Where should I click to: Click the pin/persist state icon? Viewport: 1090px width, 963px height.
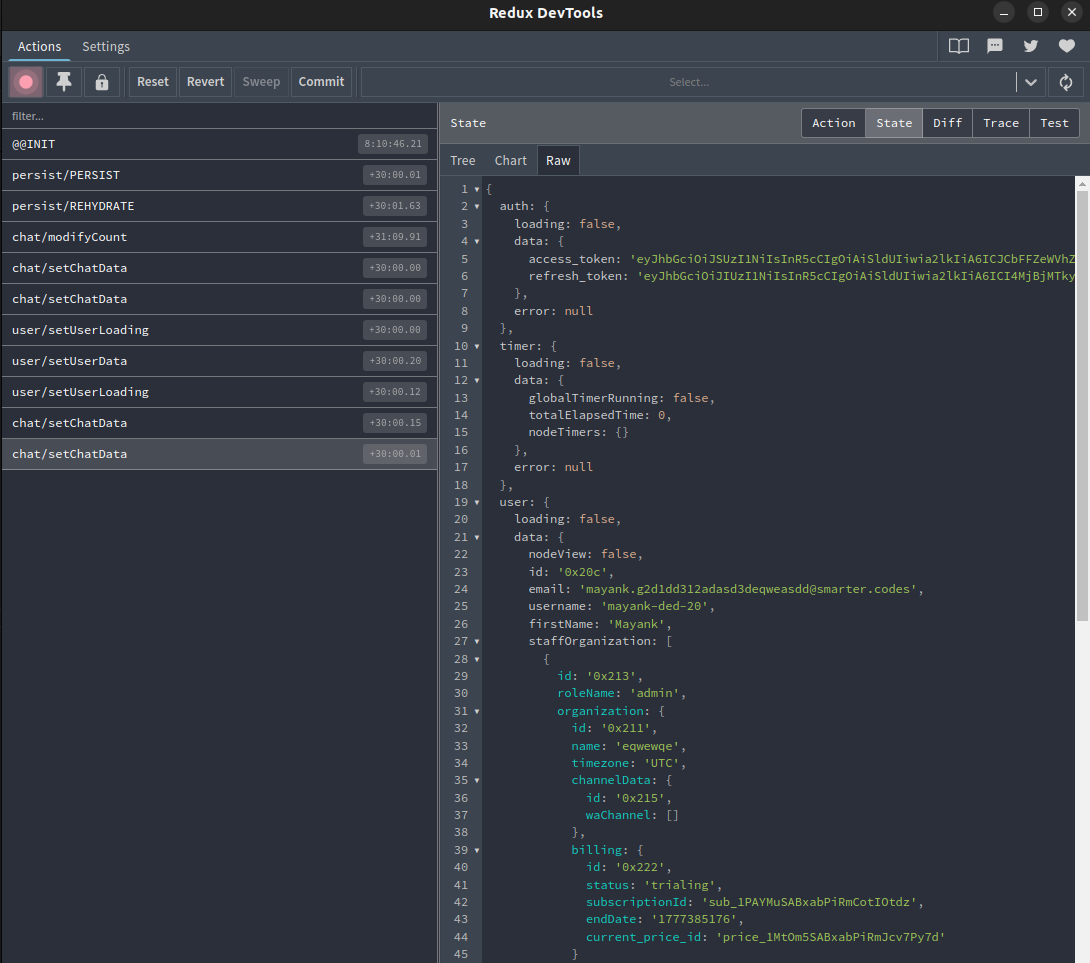point(64,82)
